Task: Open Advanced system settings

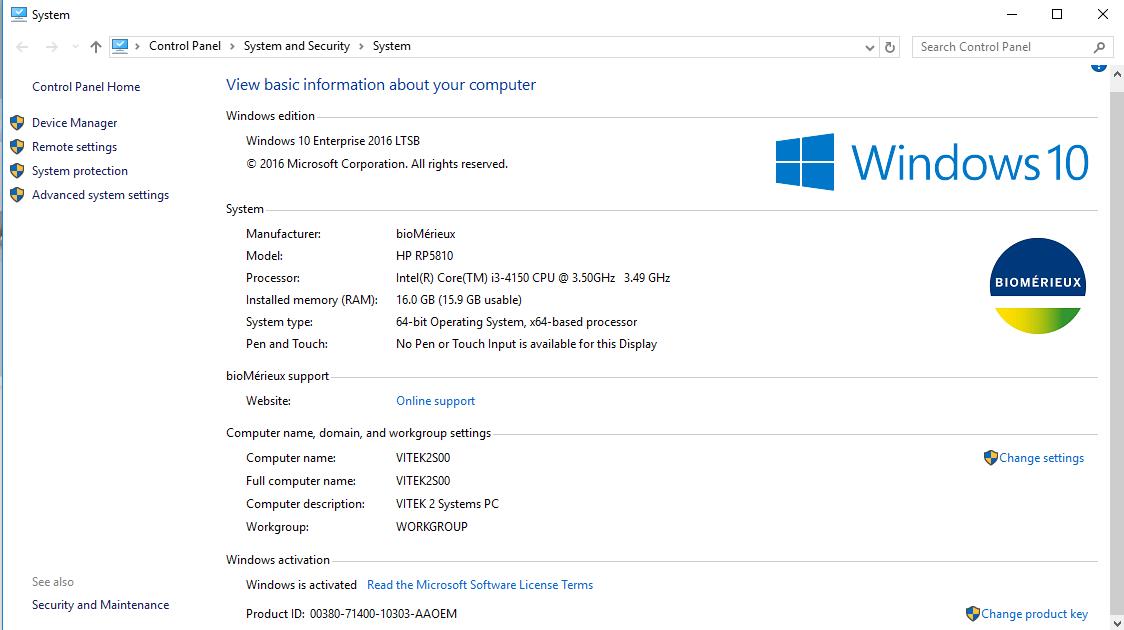Action: 100,195
